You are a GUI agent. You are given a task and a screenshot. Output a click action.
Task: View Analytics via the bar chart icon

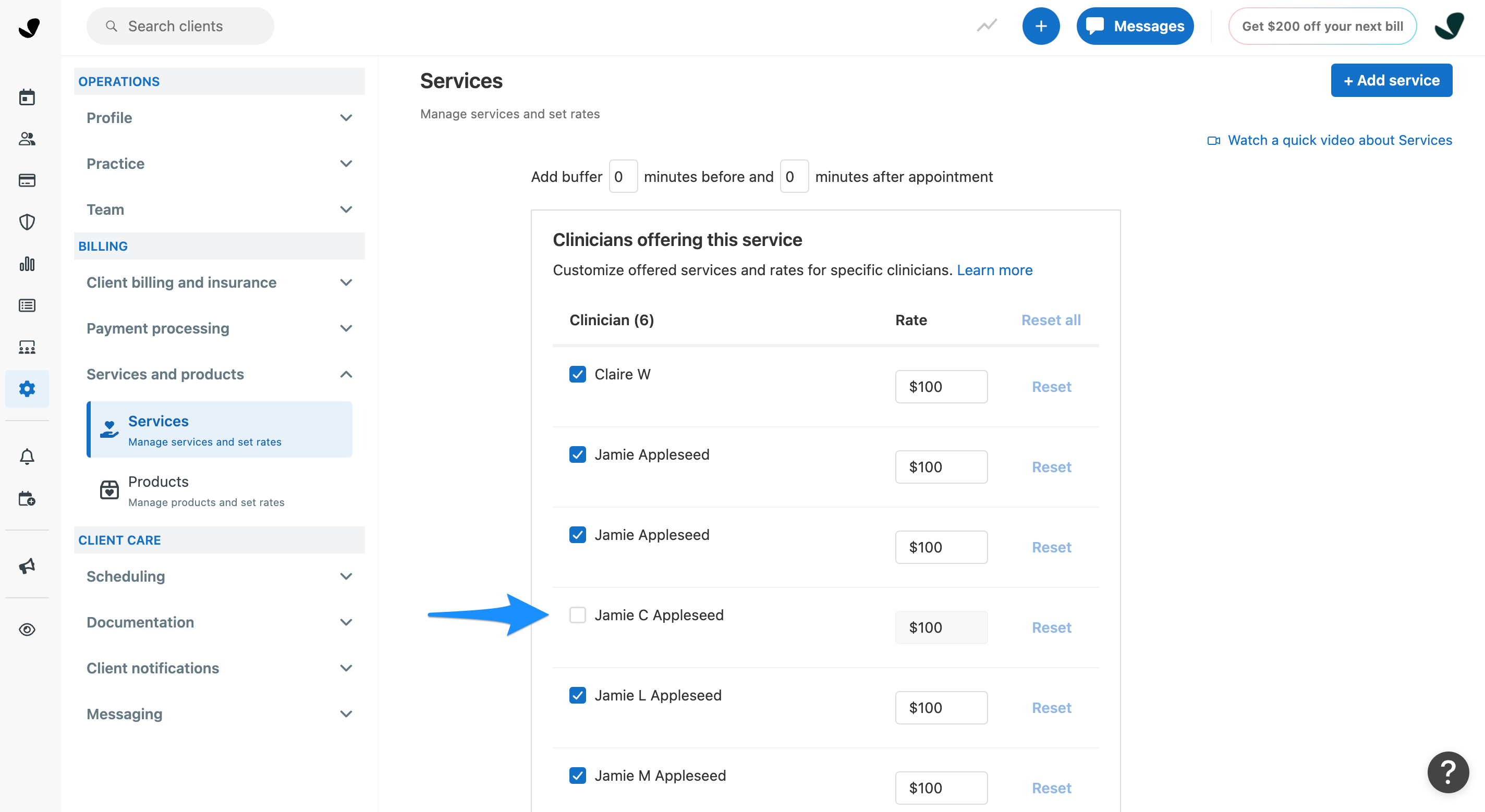[27, 264]
